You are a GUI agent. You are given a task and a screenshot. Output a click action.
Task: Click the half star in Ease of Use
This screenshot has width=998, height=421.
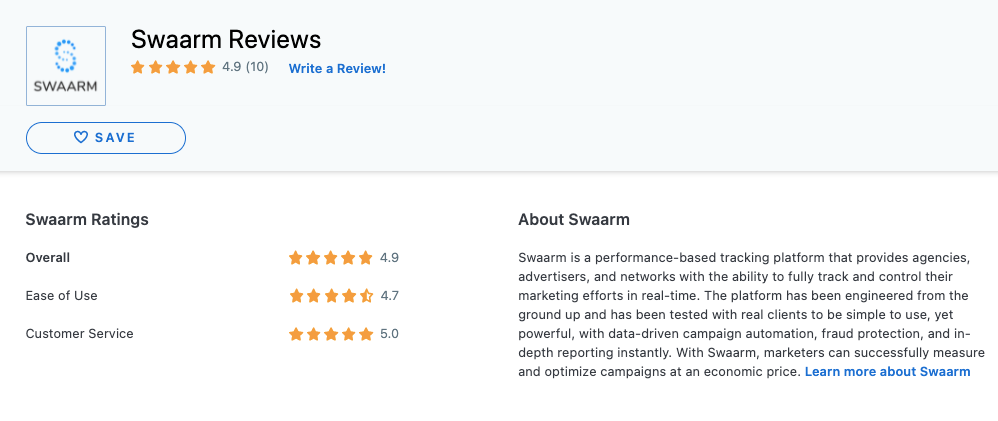click(x=366, y=296)
